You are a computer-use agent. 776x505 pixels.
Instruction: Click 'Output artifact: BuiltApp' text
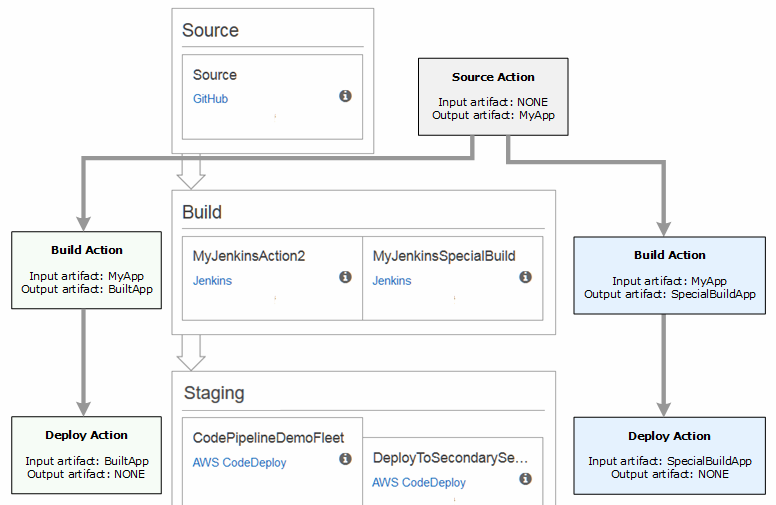(x=87, y=289)
